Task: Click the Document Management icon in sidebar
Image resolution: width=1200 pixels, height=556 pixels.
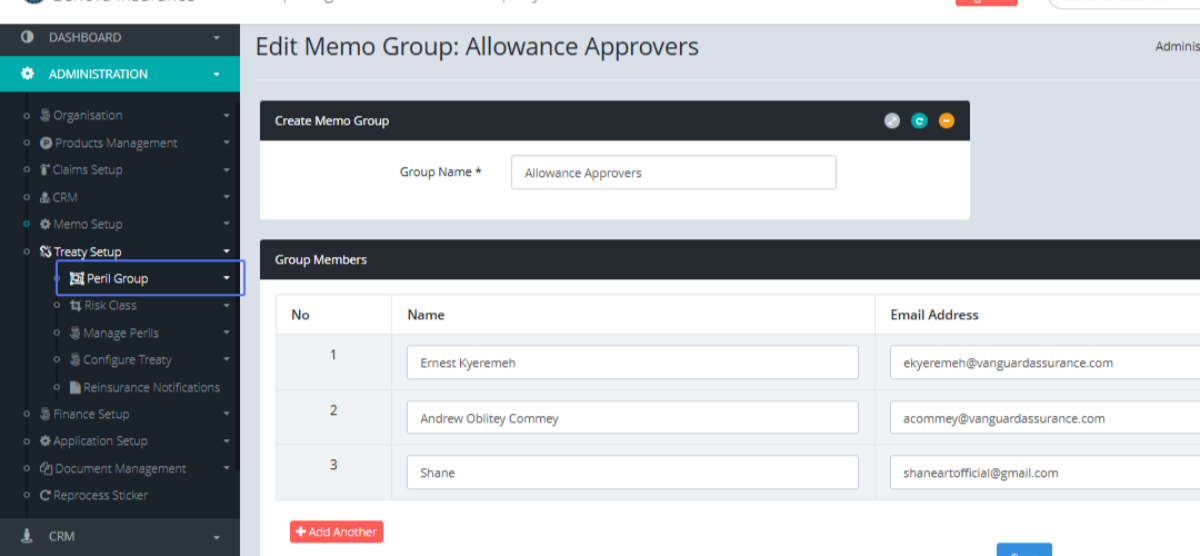Action: (46, 468)
